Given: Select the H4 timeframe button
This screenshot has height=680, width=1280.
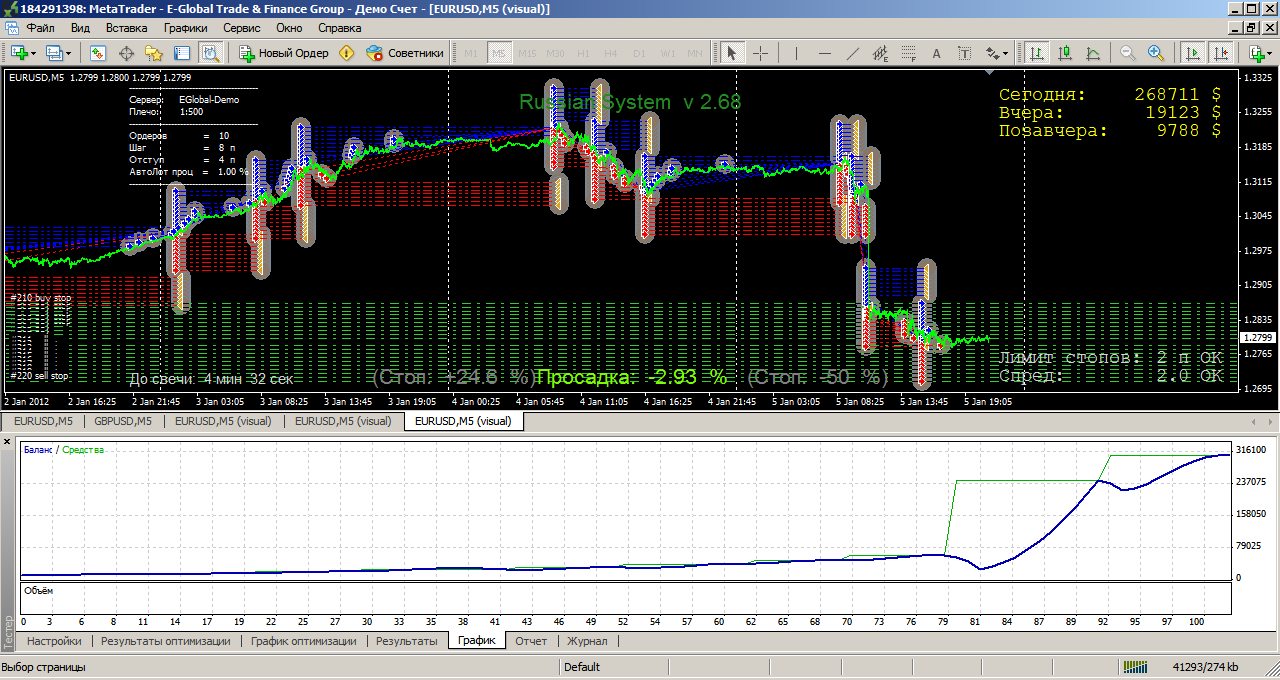Looking at the screenshot, I should coord(611,53).
